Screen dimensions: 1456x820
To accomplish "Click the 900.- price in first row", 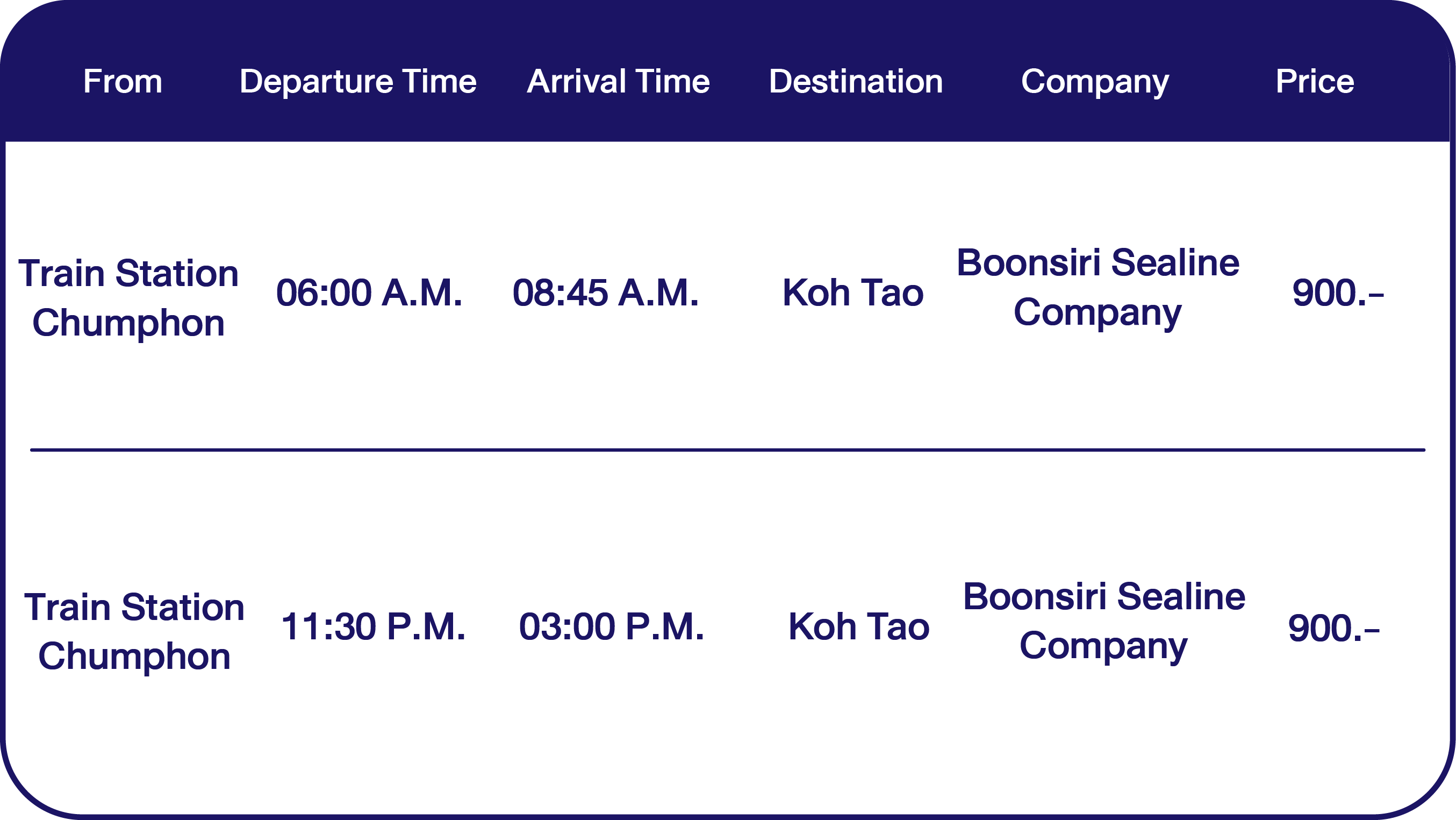I will click(x=1338, y=293).
